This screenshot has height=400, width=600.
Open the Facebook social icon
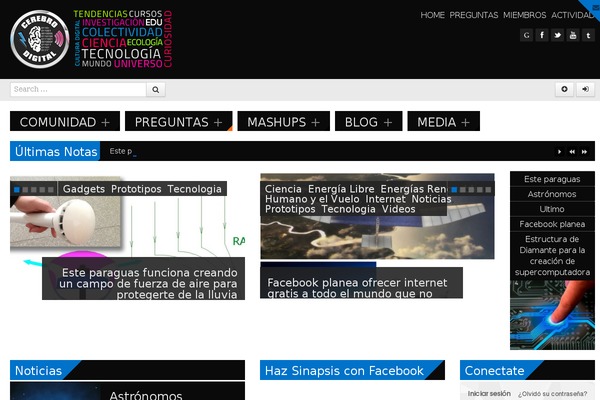(x=542, y=35)
